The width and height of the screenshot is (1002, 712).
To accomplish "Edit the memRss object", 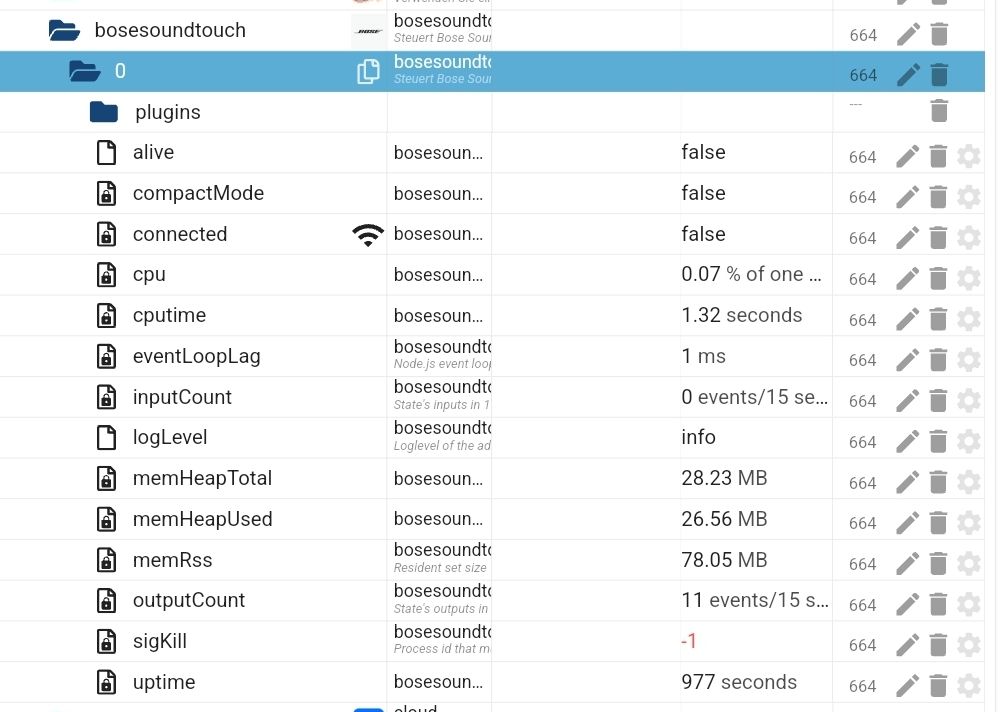I will point(907,564).
